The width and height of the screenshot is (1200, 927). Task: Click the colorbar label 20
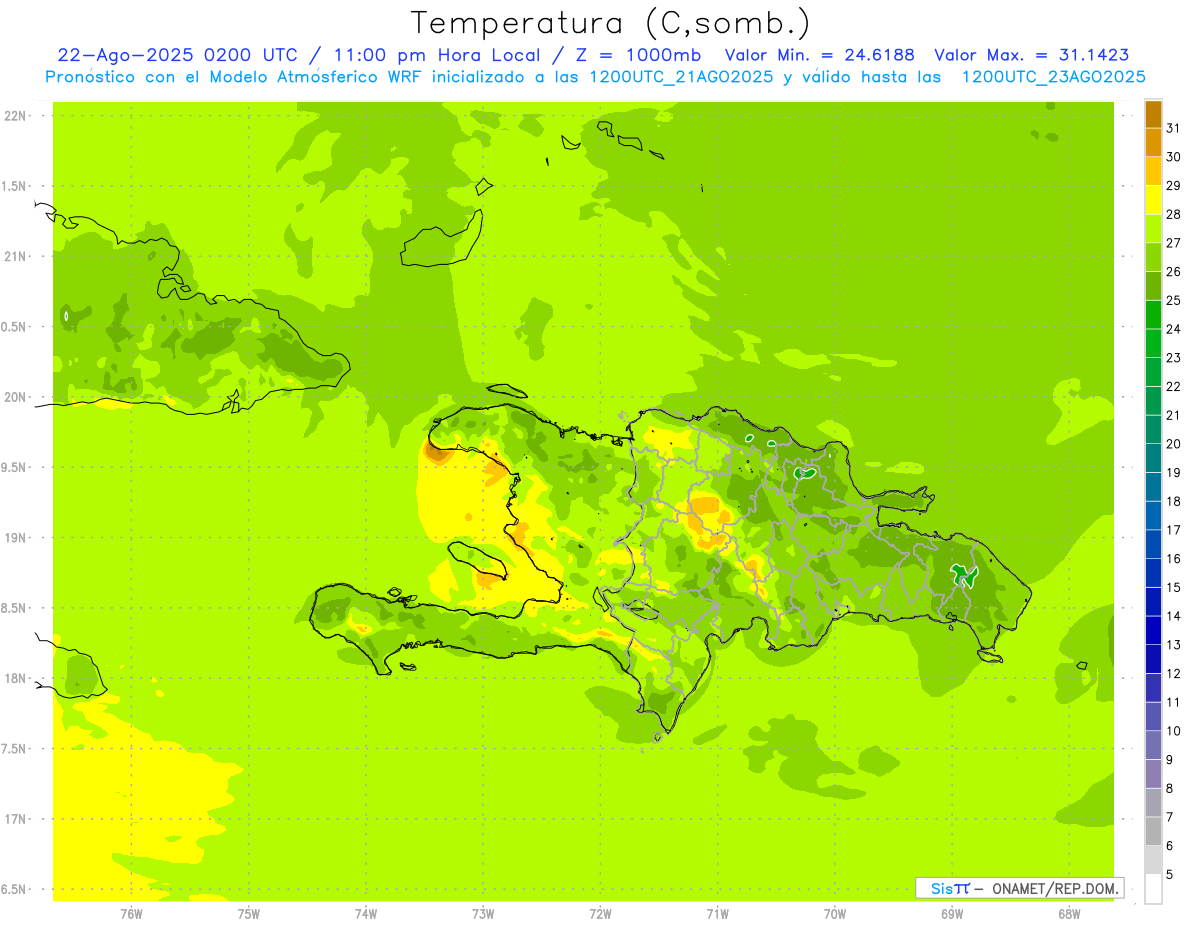(1174, 444)
